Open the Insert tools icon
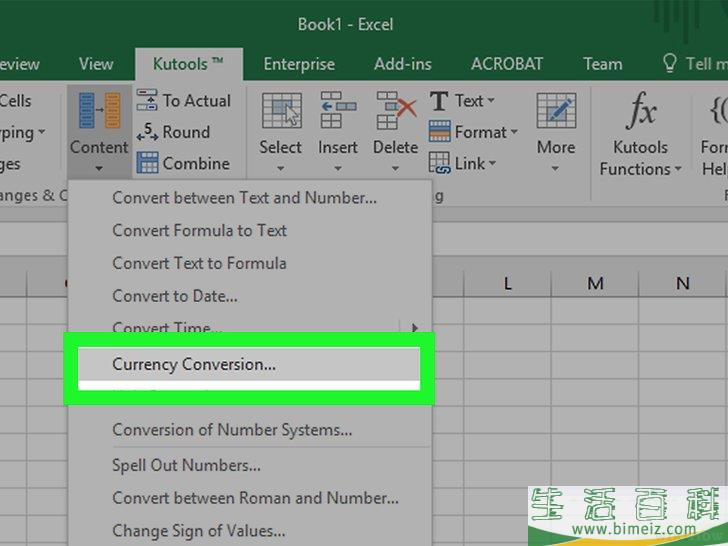The image size is (728, 546). point(338,110)
